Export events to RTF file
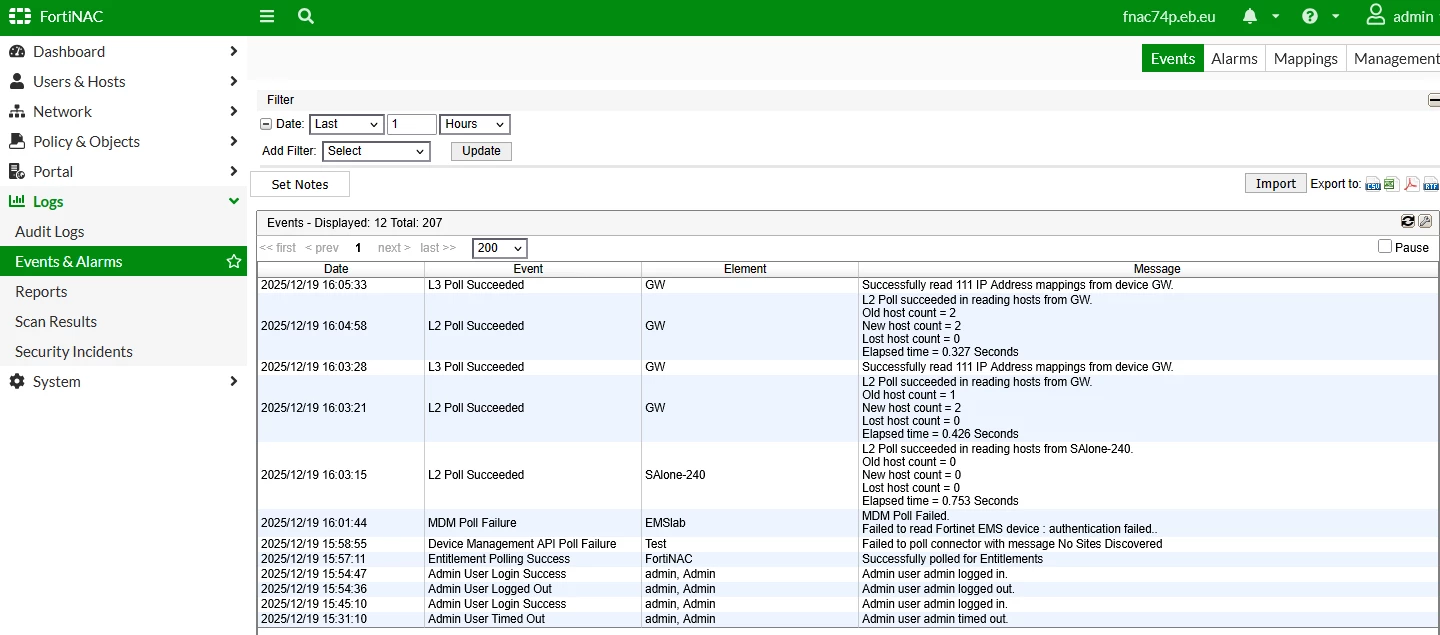 coord(1431,184)
